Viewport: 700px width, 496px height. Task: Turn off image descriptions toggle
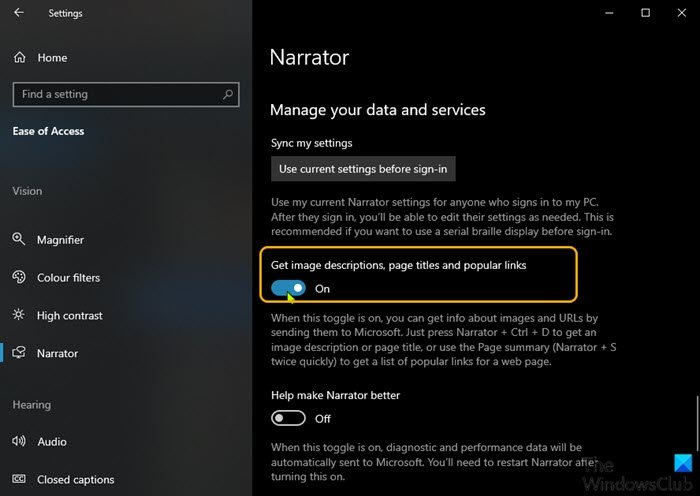(289, 288)
